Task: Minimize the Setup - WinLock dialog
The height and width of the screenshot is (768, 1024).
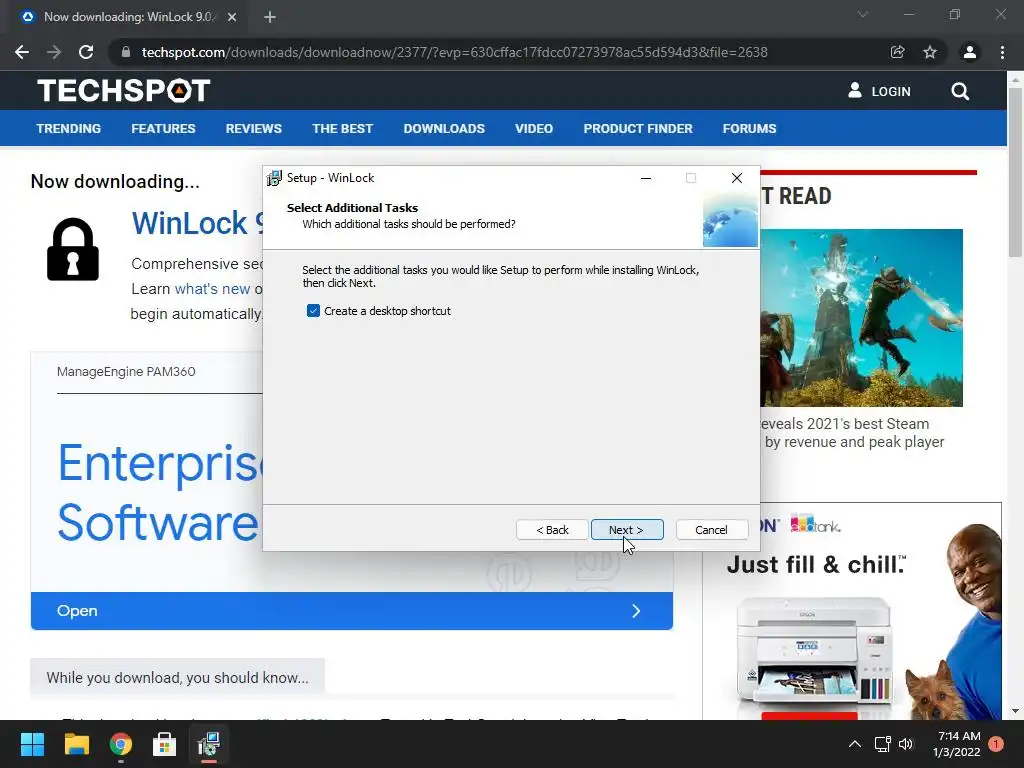Action: tap(646, 178)
